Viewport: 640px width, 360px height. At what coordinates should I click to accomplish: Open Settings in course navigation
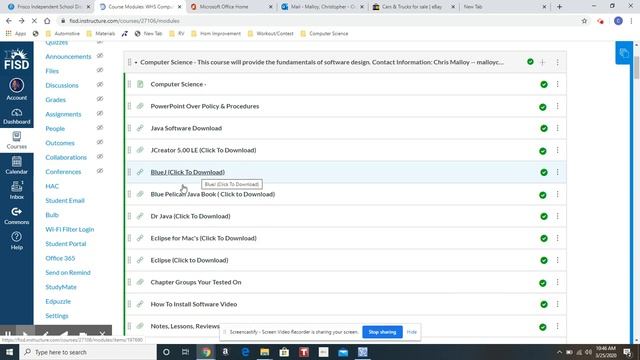click(57, 316)
